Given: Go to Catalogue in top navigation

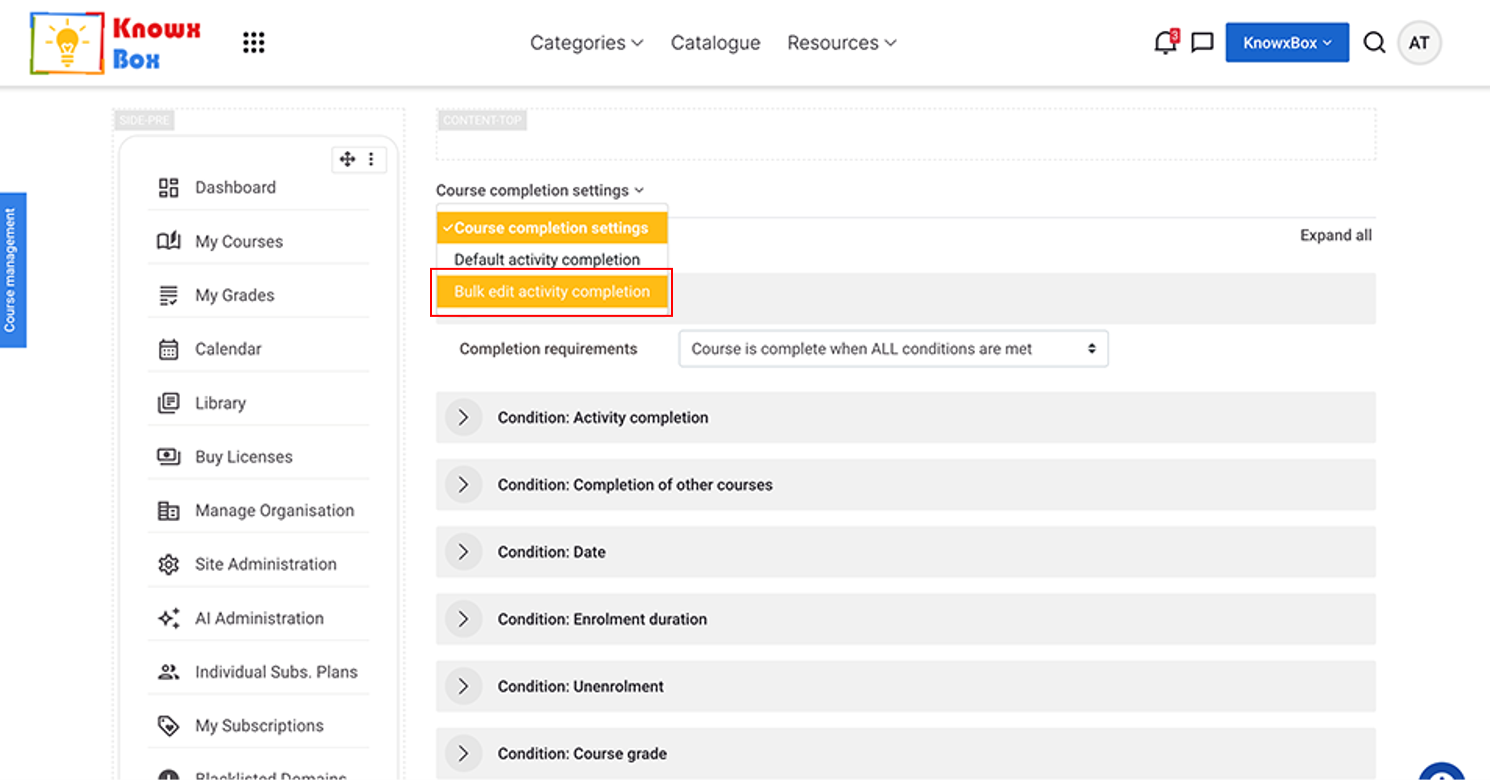Looking at the screenshot, I should click(715, 43).
